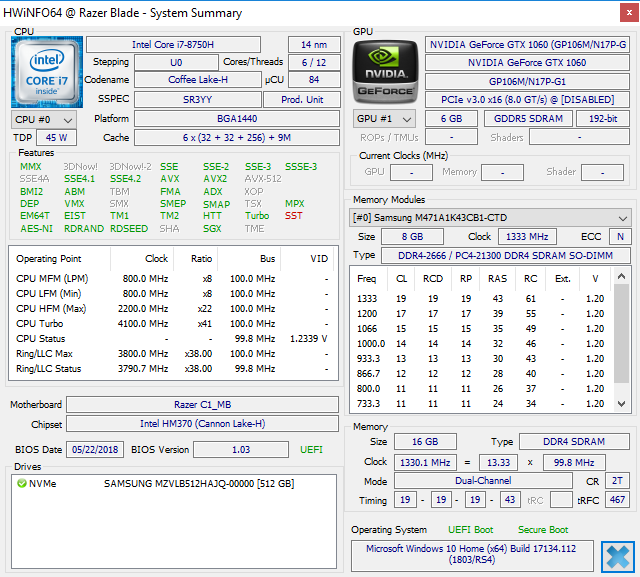640x577 pixels.
Task: Click the DDR4 SDRAM memory type field
Action: tap(574, 442)
